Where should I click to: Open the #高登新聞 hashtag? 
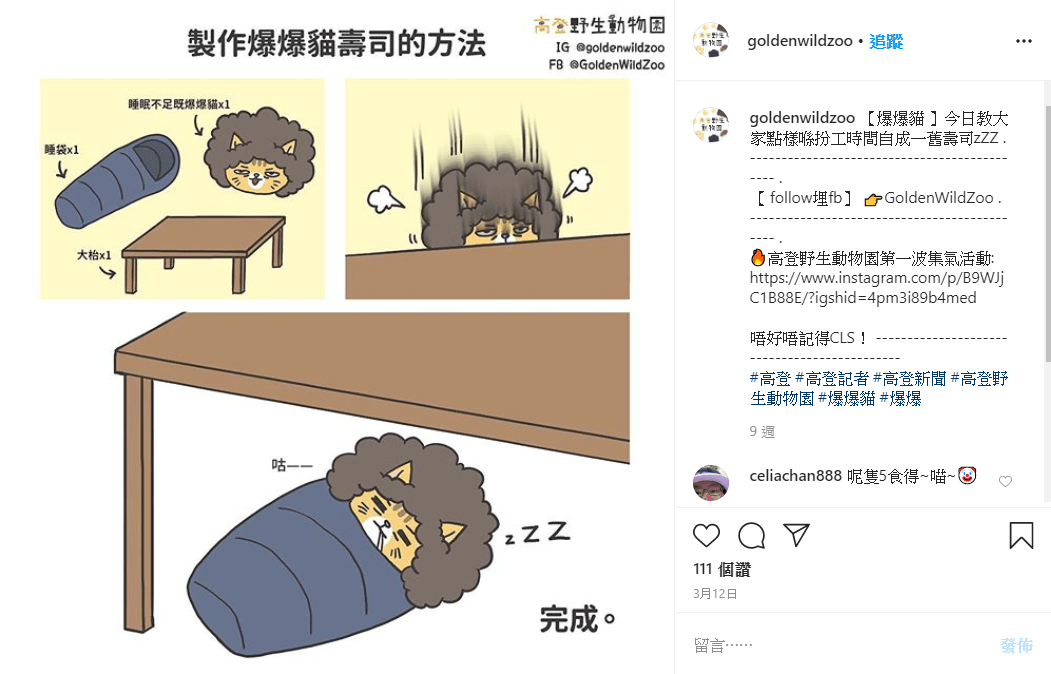910,379
